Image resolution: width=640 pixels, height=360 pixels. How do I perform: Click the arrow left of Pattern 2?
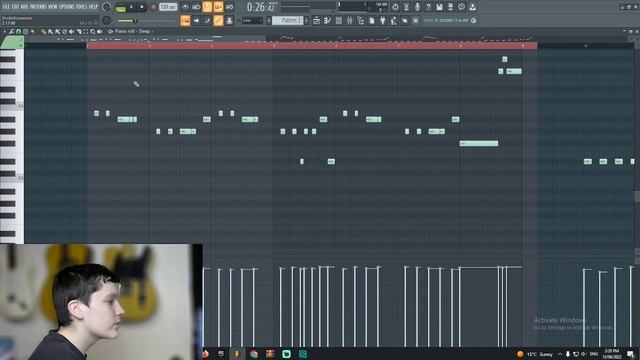(x=269, y=20)
